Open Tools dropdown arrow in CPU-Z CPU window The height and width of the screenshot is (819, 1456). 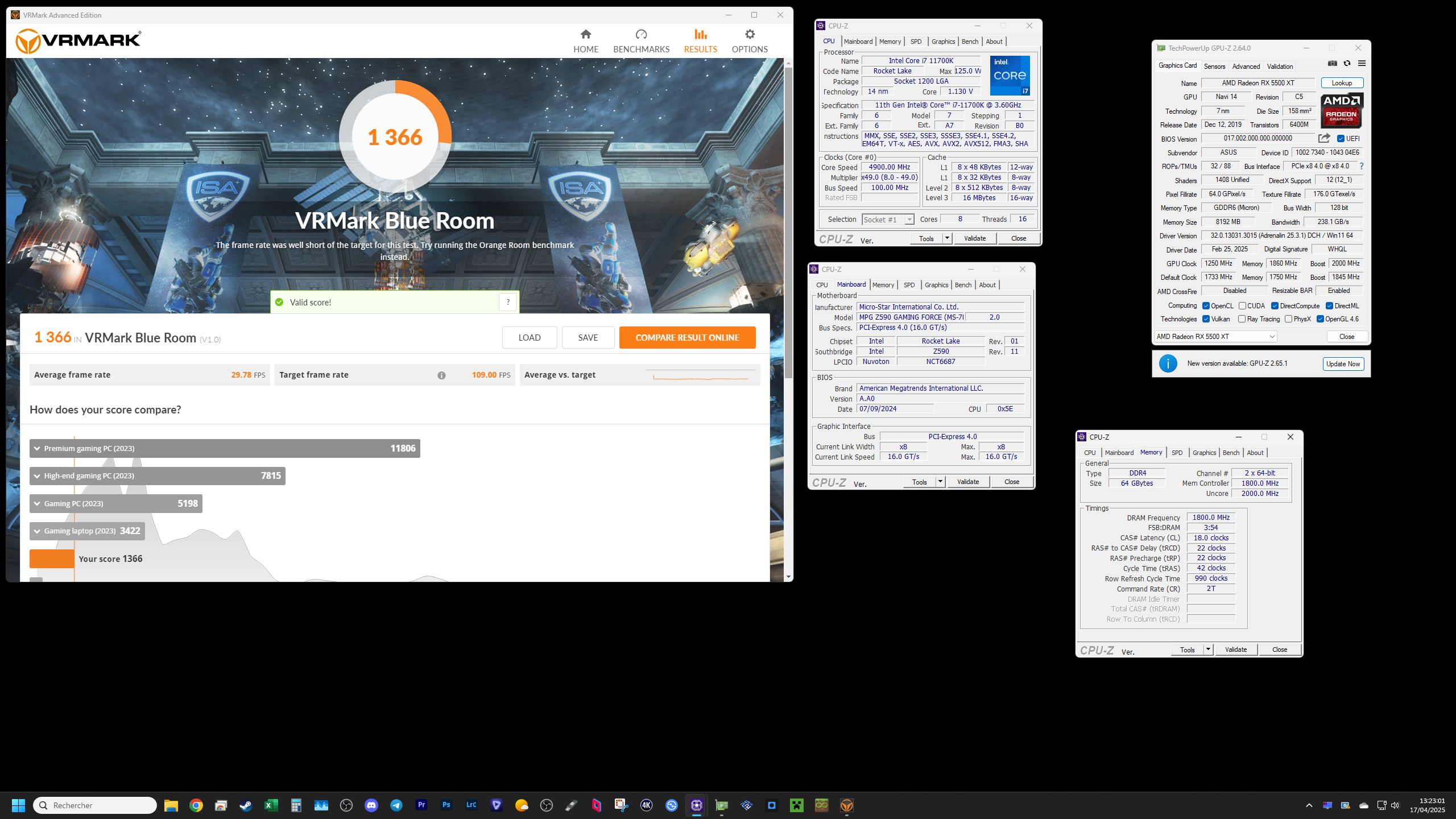coord(947,238)
